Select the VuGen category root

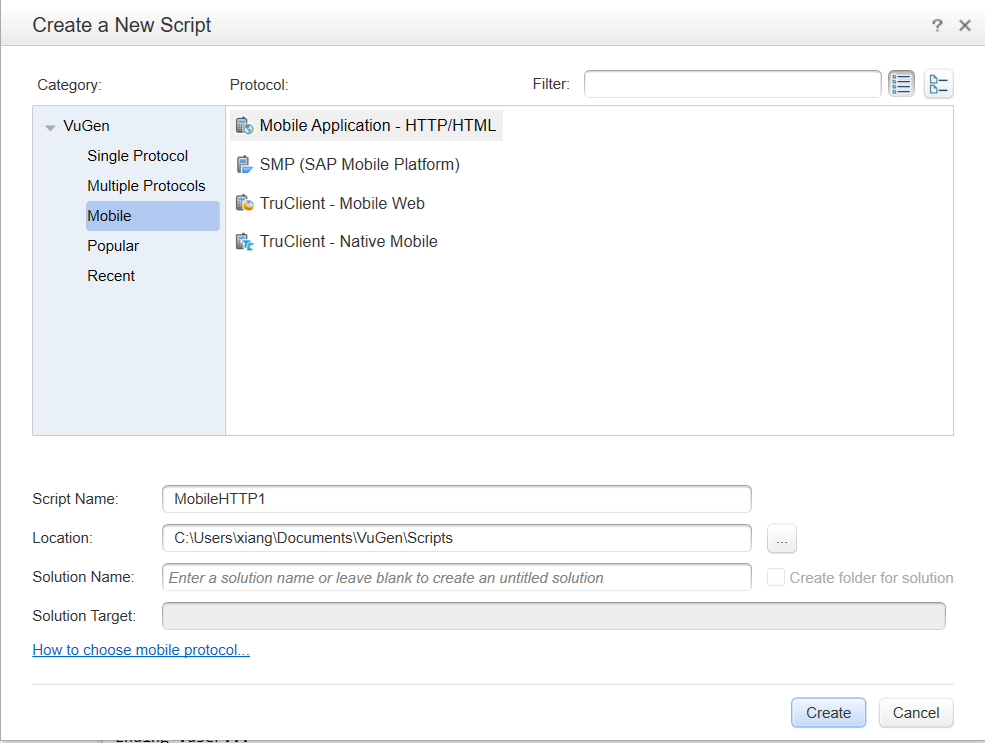[x=86, y=126]
